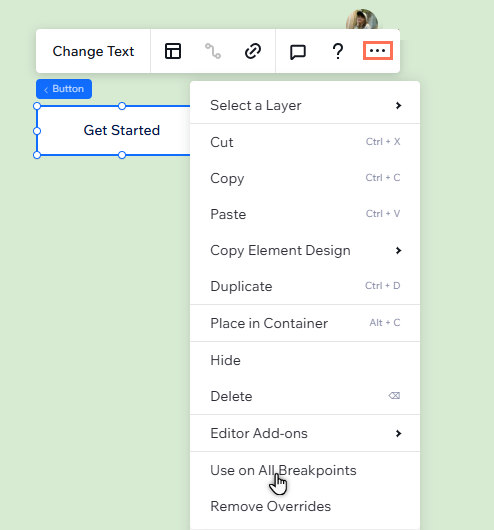Toggle the more actions three-dot button
494x530 pixels.
tap(378, 51)
